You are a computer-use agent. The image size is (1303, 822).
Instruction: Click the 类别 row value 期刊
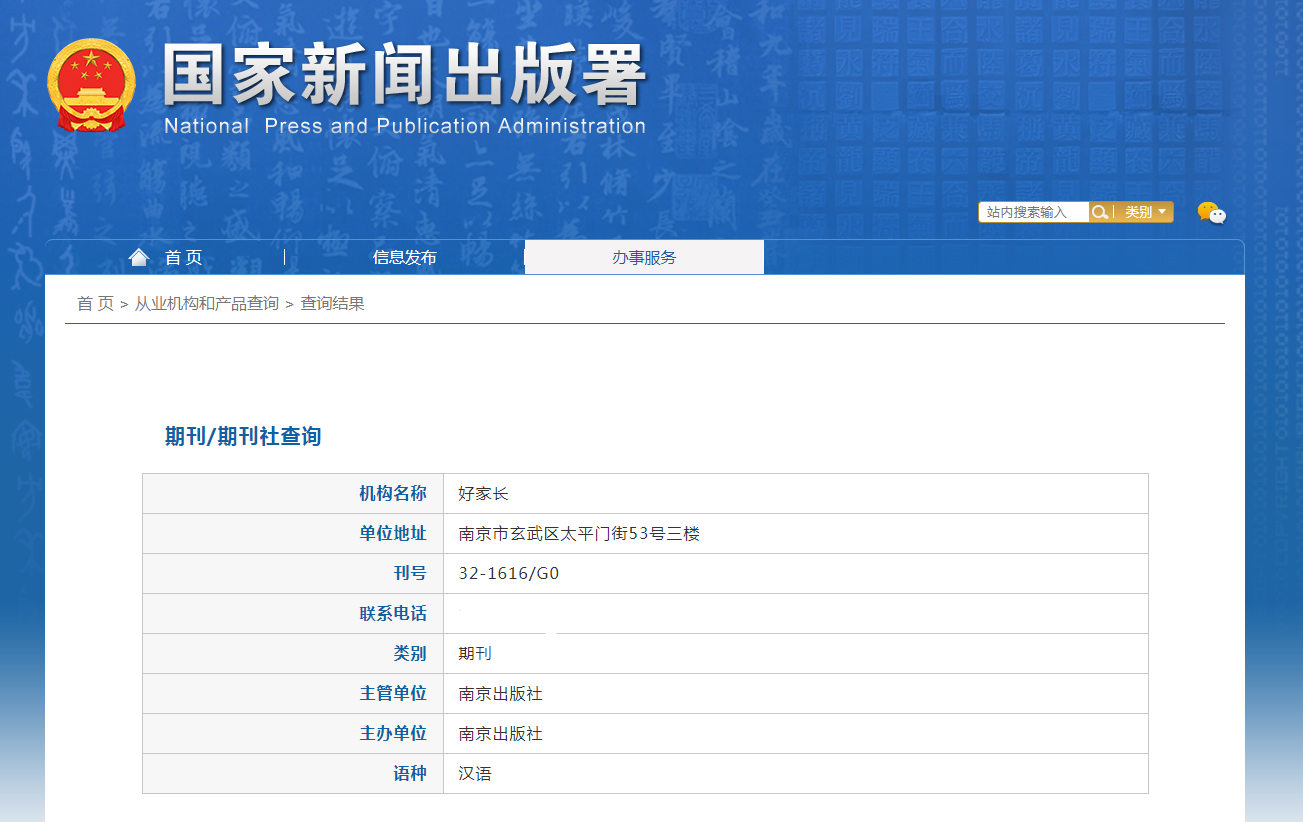pyautogui.click(x=475, y=654)
